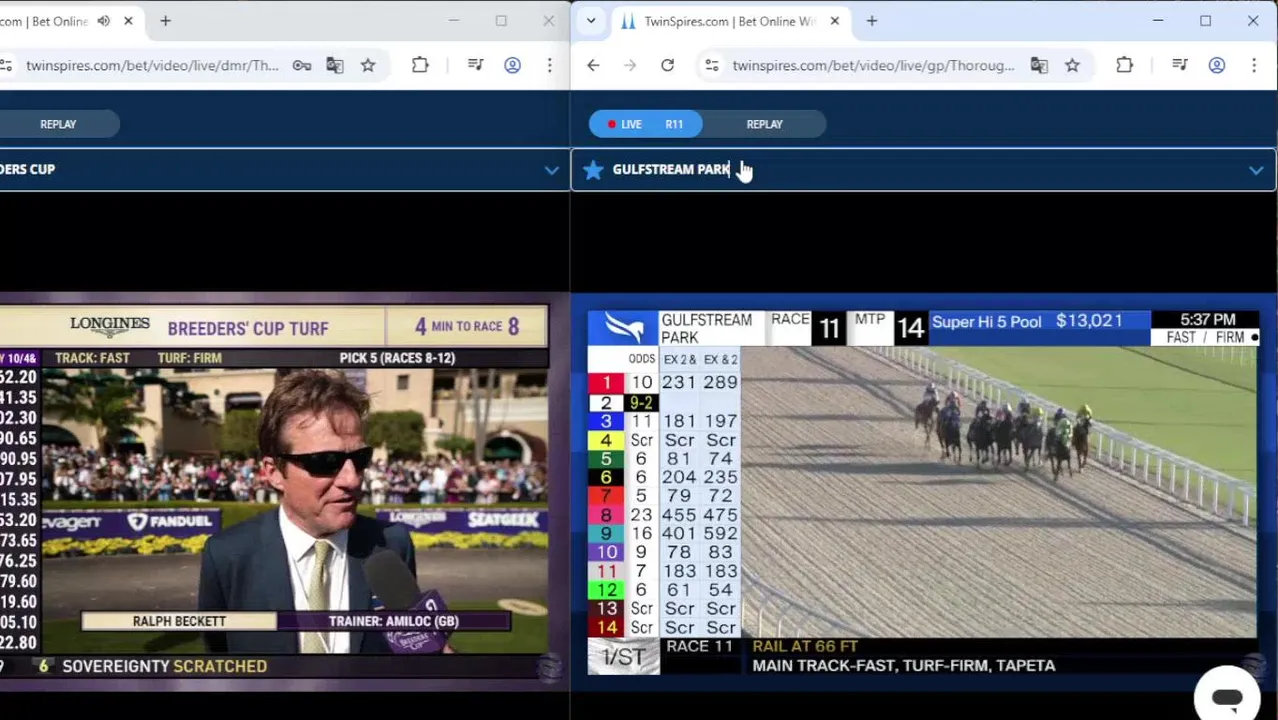Go forward in the right browser window

630,66
